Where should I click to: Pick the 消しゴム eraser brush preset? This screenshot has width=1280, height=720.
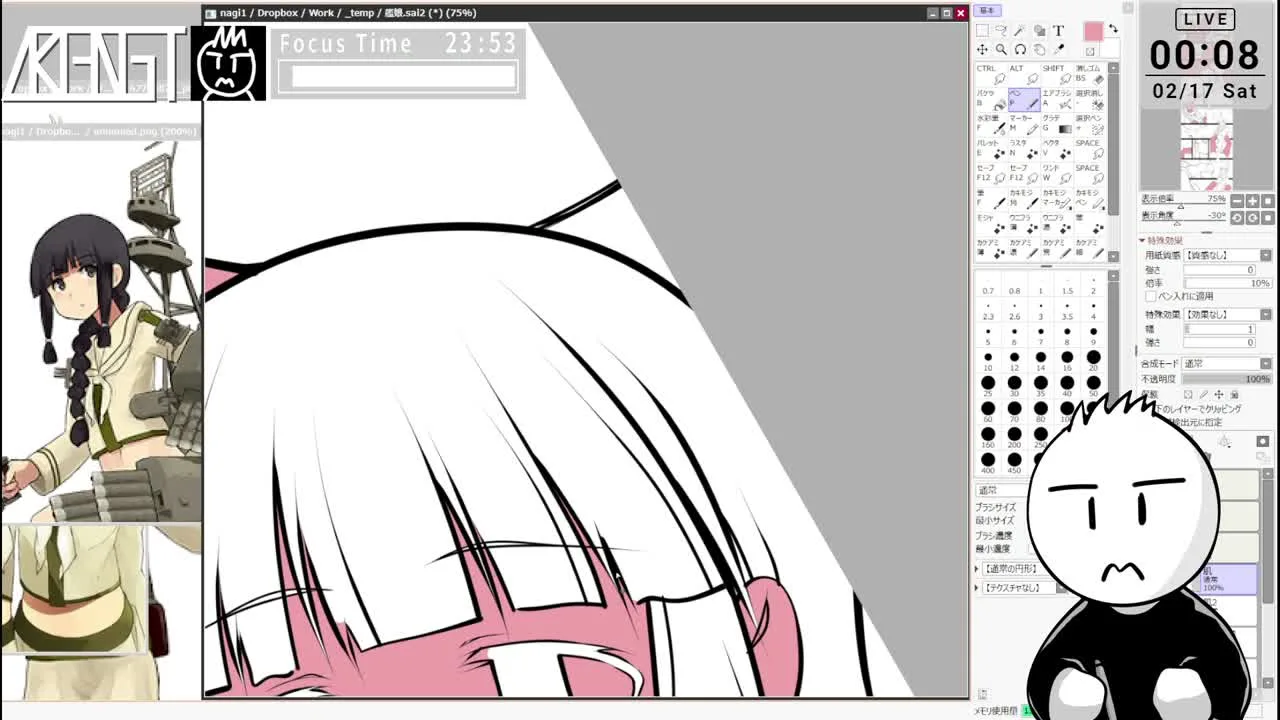pos(1088,74)
